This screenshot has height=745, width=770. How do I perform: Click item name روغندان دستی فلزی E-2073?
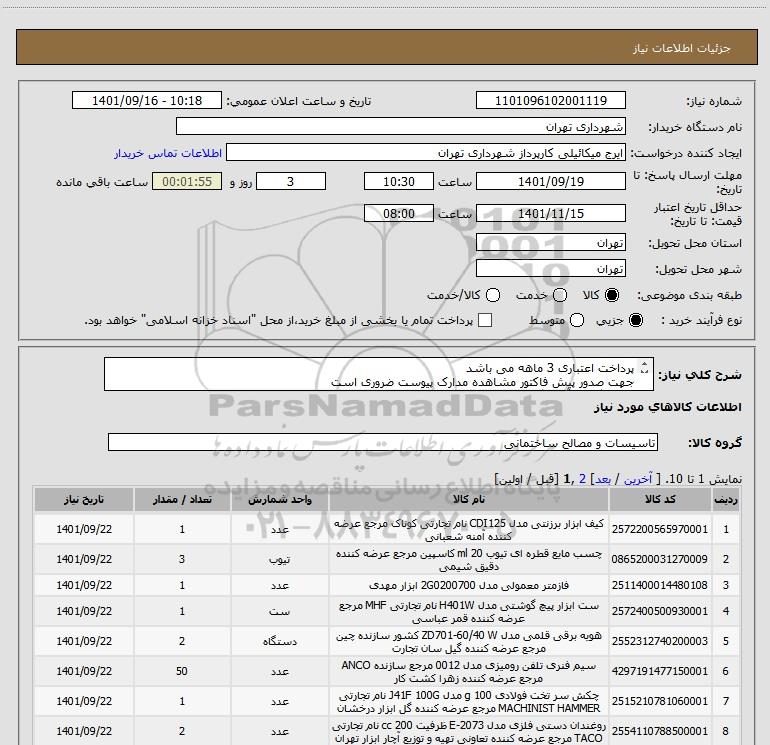tap(469, 731)
